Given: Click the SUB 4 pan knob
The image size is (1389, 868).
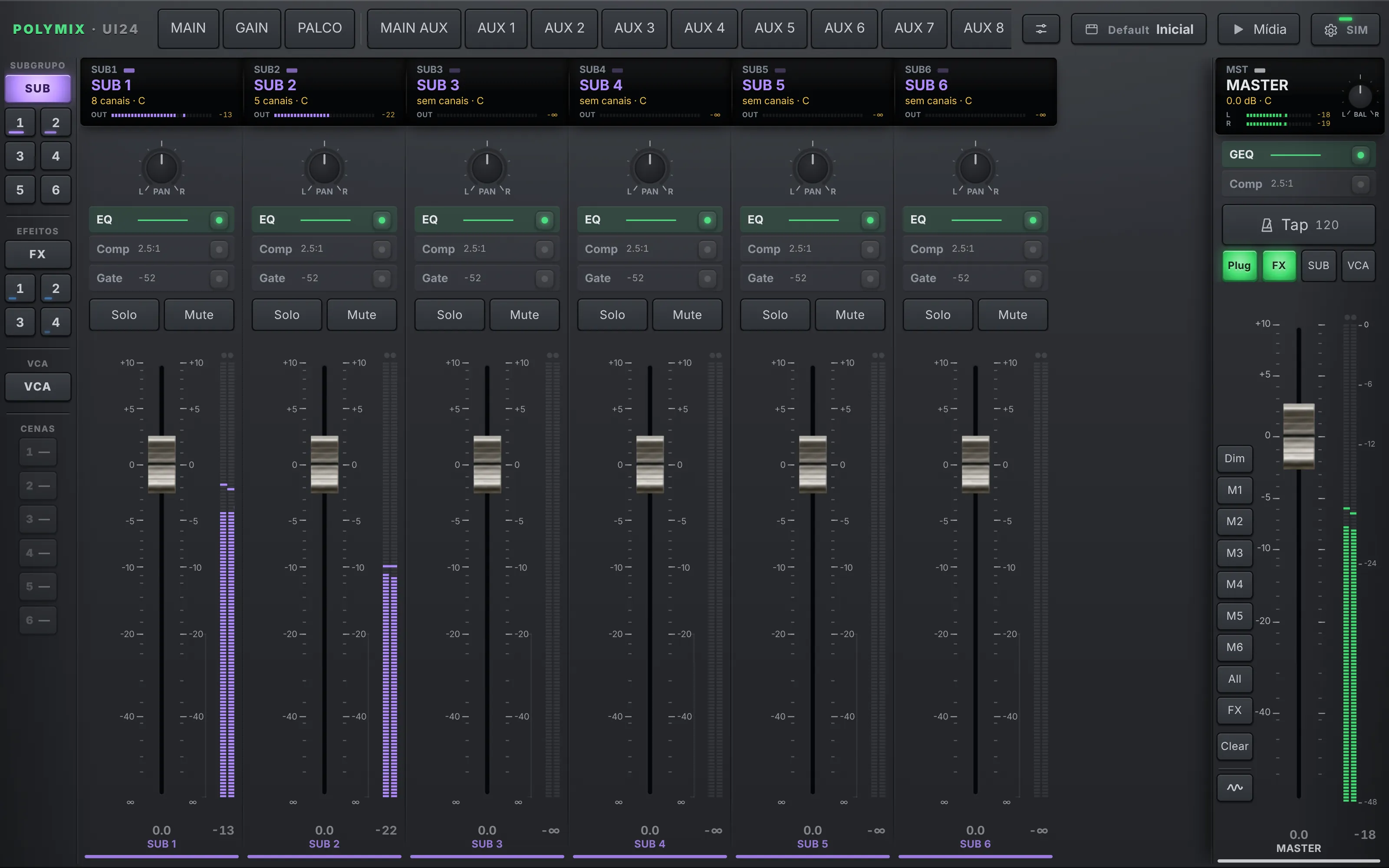Looking at the screenshot, I should (x=650, y=168).
